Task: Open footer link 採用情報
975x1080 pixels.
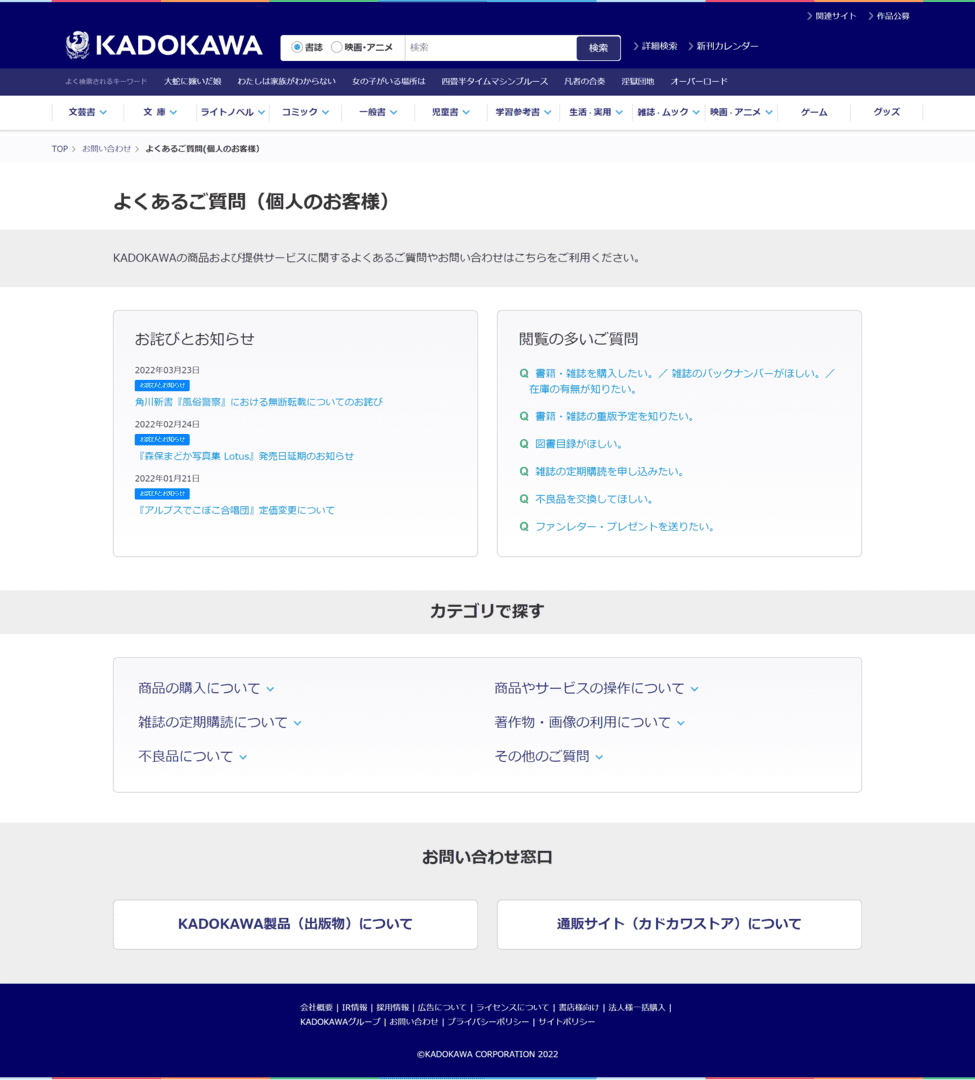Action: (x=392, y=1008)
